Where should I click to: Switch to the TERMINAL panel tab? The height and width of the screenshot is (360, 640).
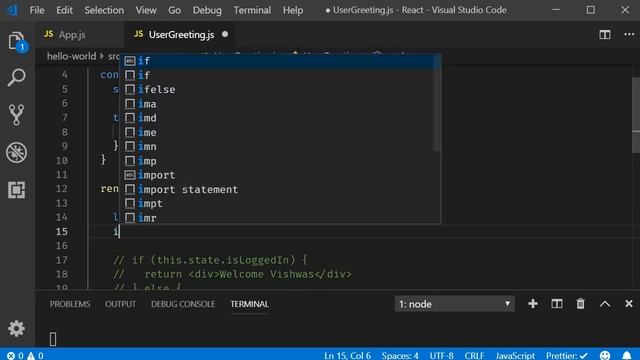click(x=249, y=304)
